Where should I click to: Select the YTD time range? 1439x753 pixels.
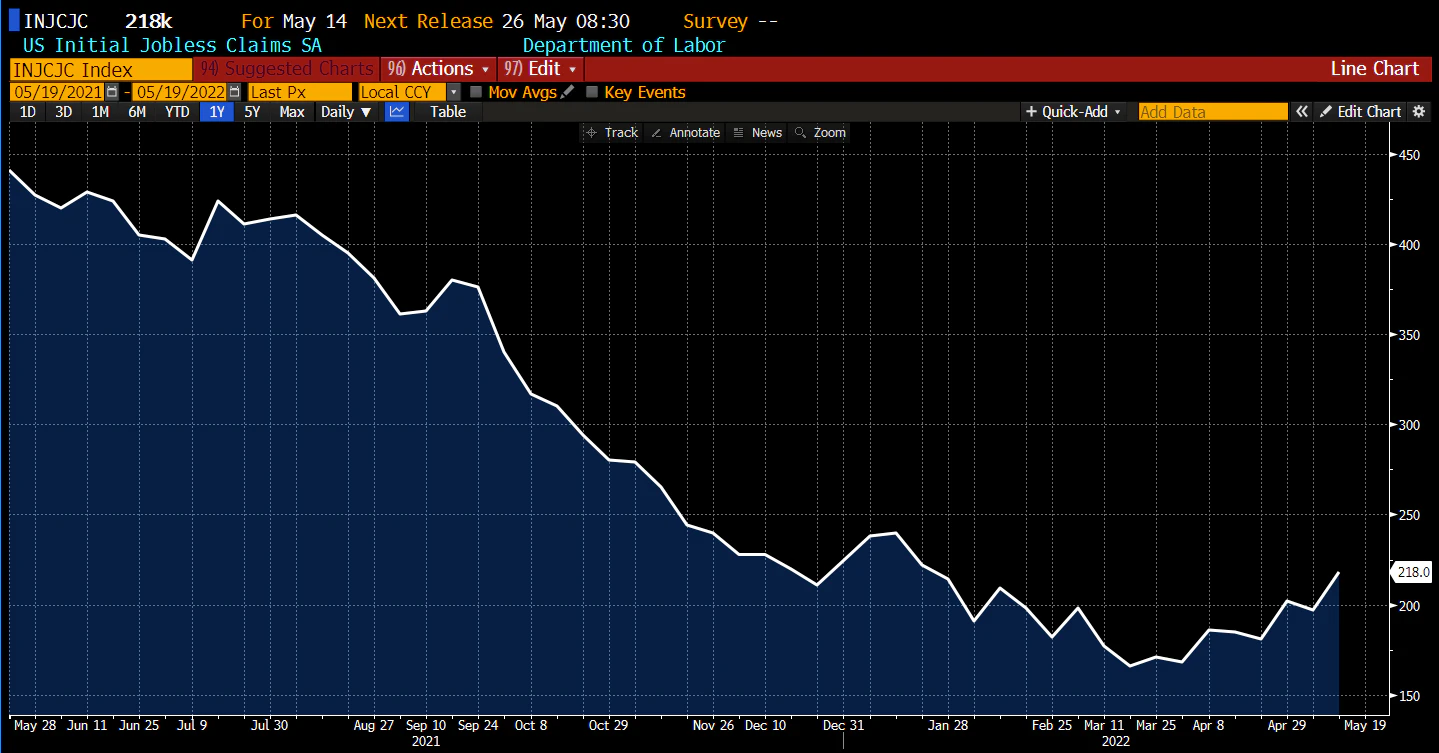click(177, 112)
